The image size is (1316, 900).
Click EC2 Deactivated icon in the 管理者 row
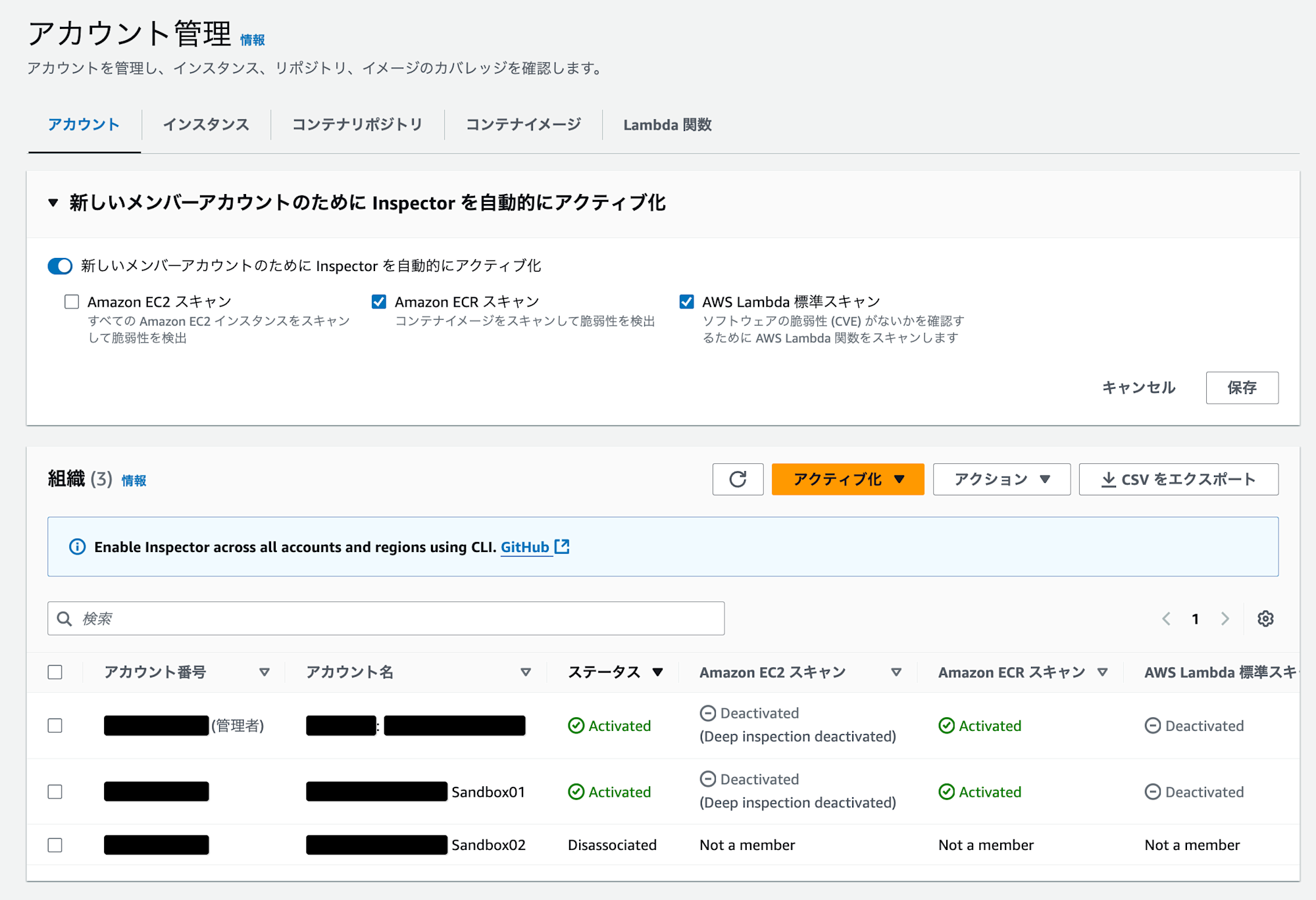pyautogui.click(x=707, y=713)
